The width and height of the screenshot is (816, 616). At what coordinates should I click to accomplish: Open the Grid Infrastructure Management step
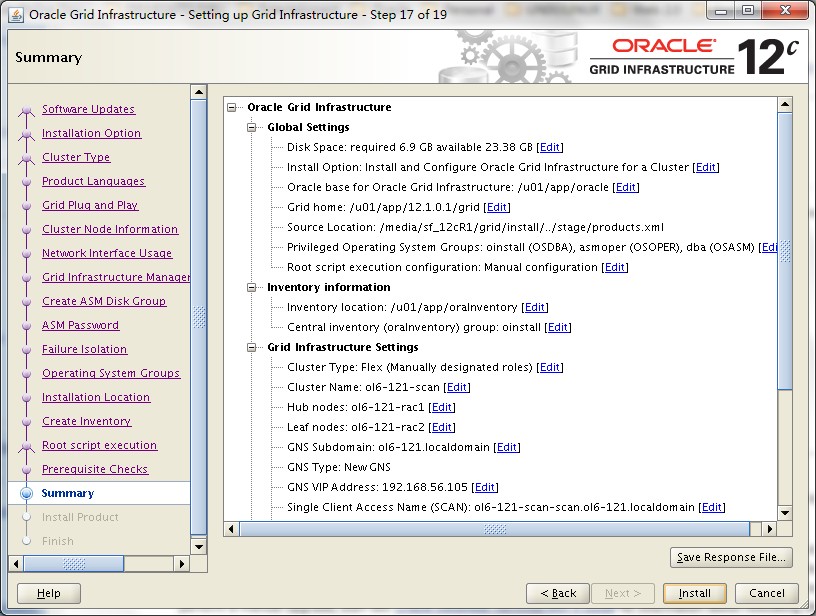click(x=116, y=277)
